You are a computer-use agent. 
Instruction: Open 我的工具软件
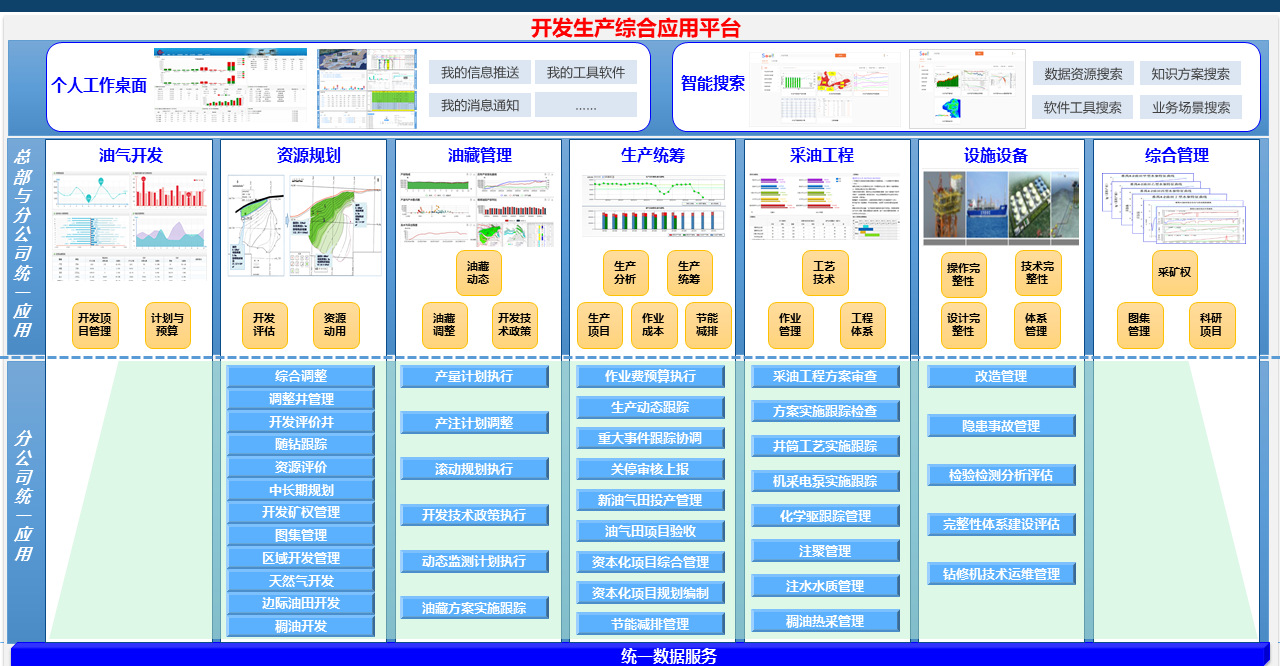click(x=585, y=73)
